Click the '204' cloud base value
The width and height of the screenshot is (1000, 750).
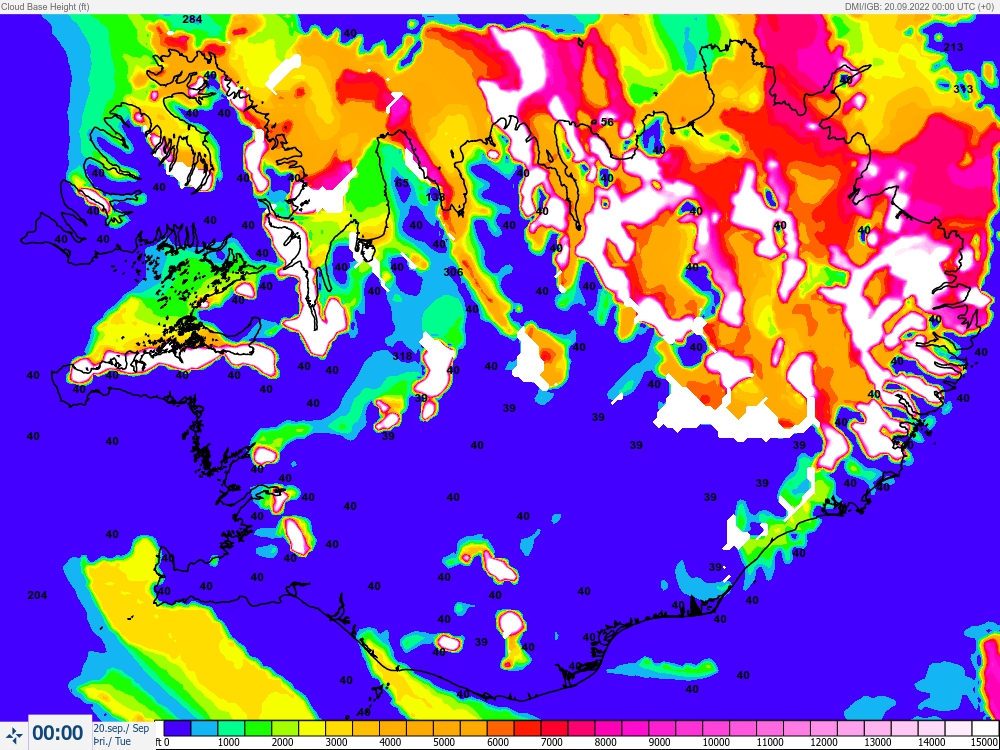click(x=37, y=596)
